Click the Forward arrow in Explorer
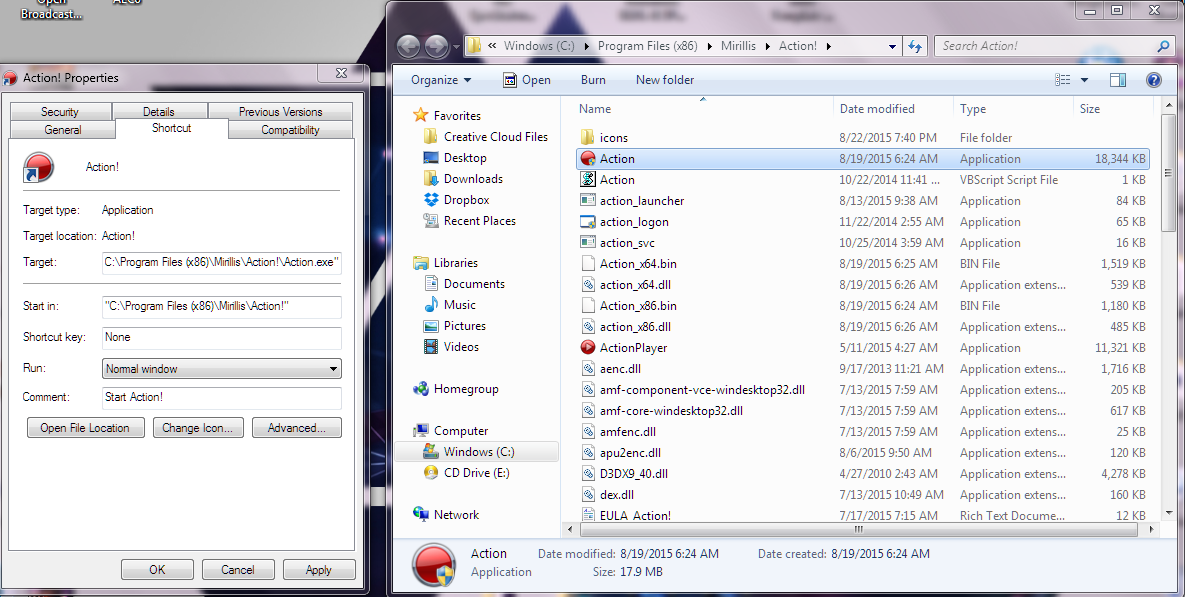The height and width of the screenshot is (597, 1185). click(x=437, y=46)
